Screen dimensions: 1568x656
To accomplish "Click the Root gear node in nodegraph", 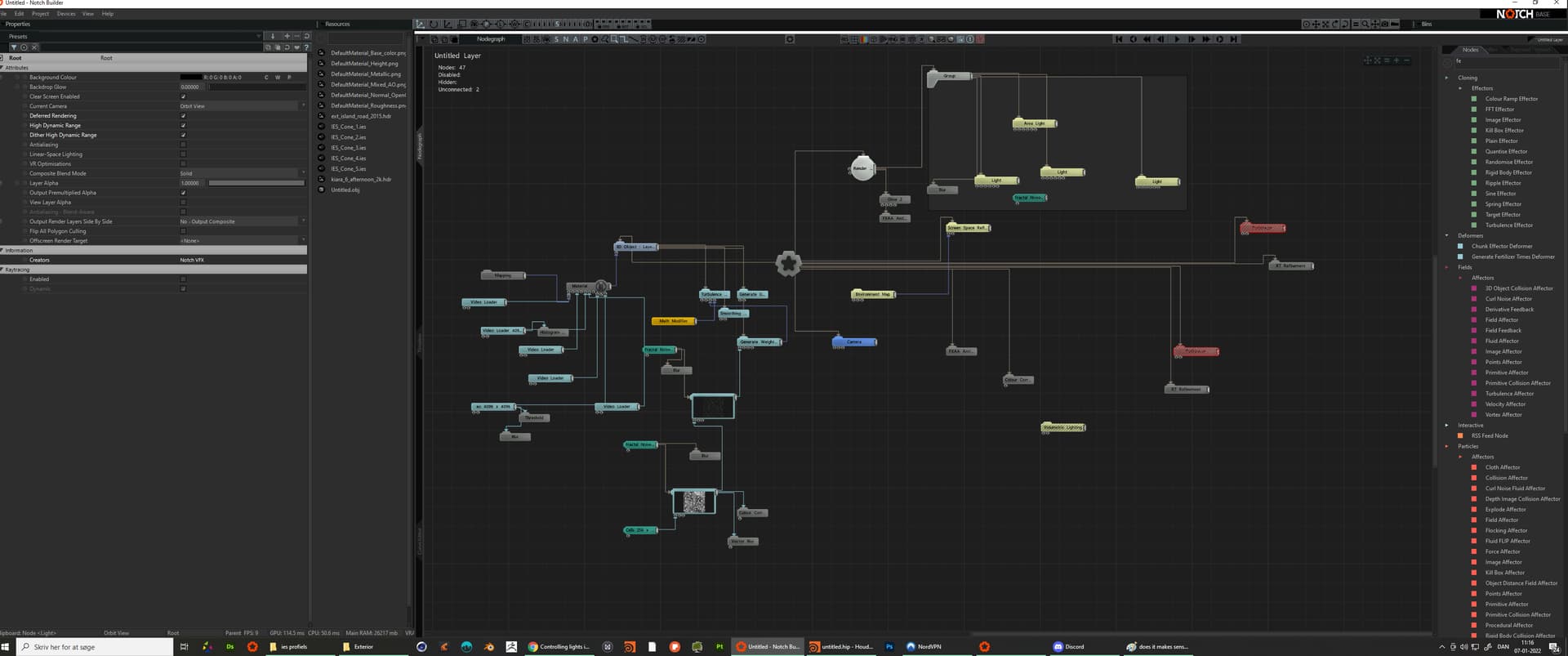I will click(788, 263).
